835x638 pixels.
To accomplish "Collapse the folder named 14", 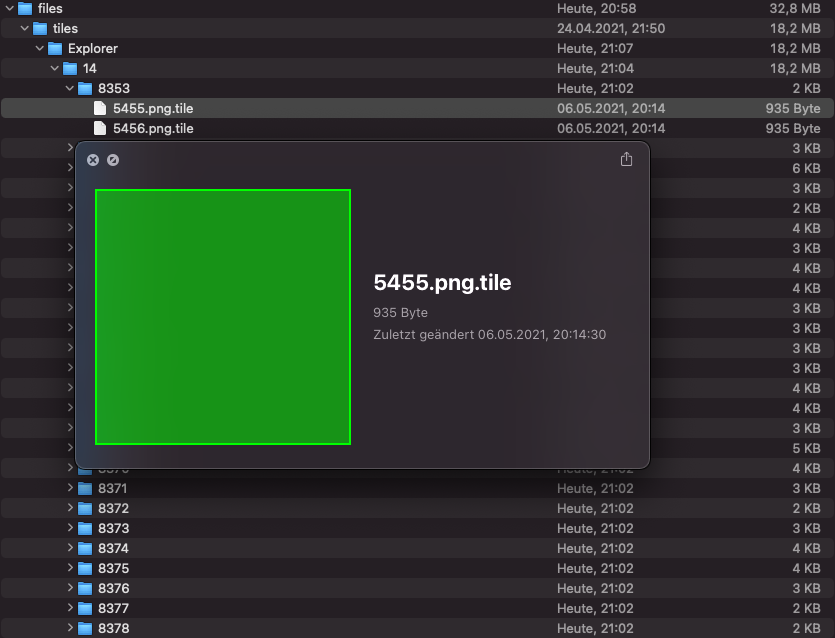I will (x=55, y=68).
